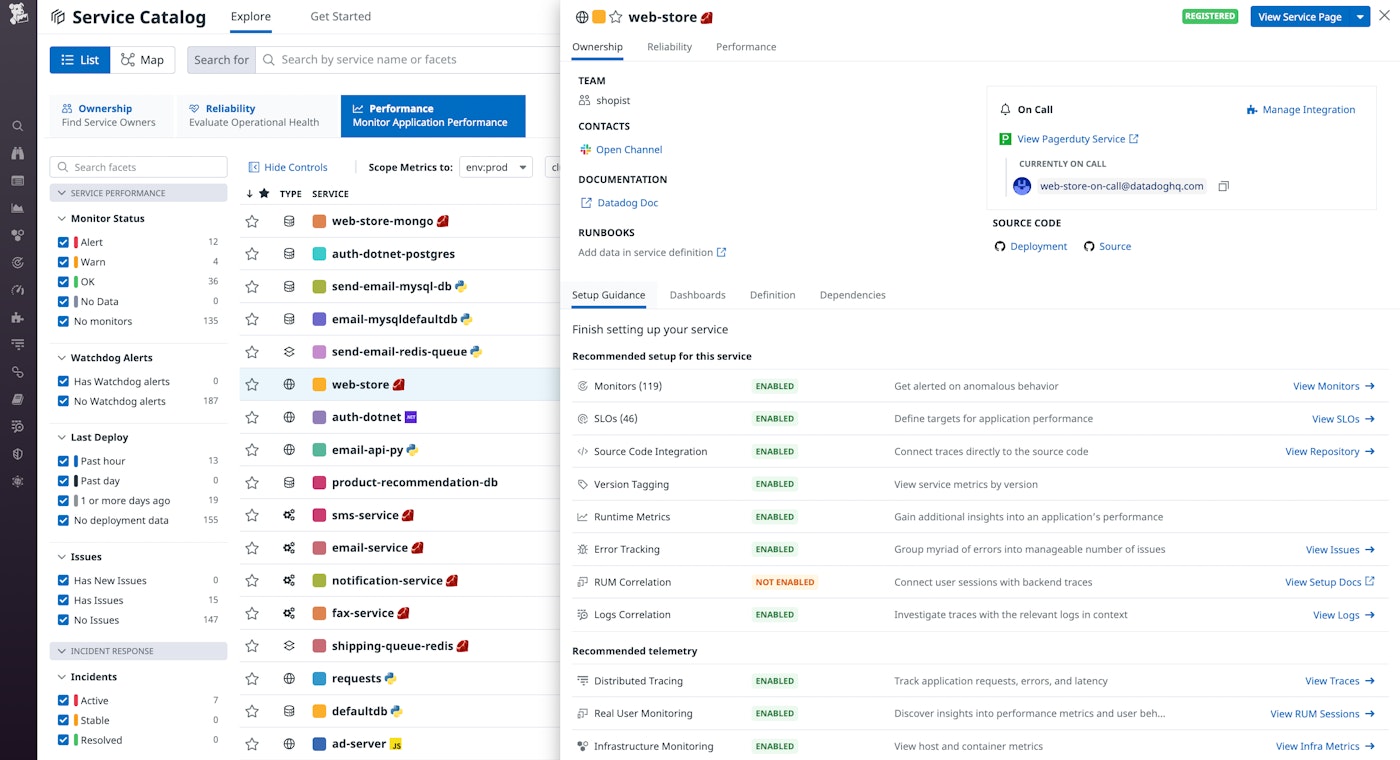Image resolution: width=1400 pixels, height=760 pixels.
Task: Open the Manage Integration link
Action: coord(1301,110)
